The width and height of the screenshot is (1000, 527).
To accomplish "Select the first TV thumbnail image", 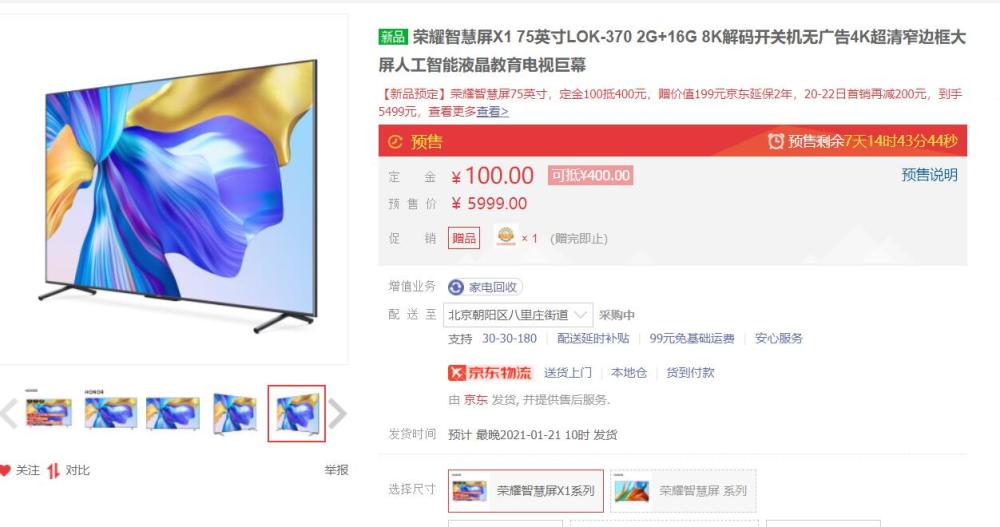I will click(48, 413).
